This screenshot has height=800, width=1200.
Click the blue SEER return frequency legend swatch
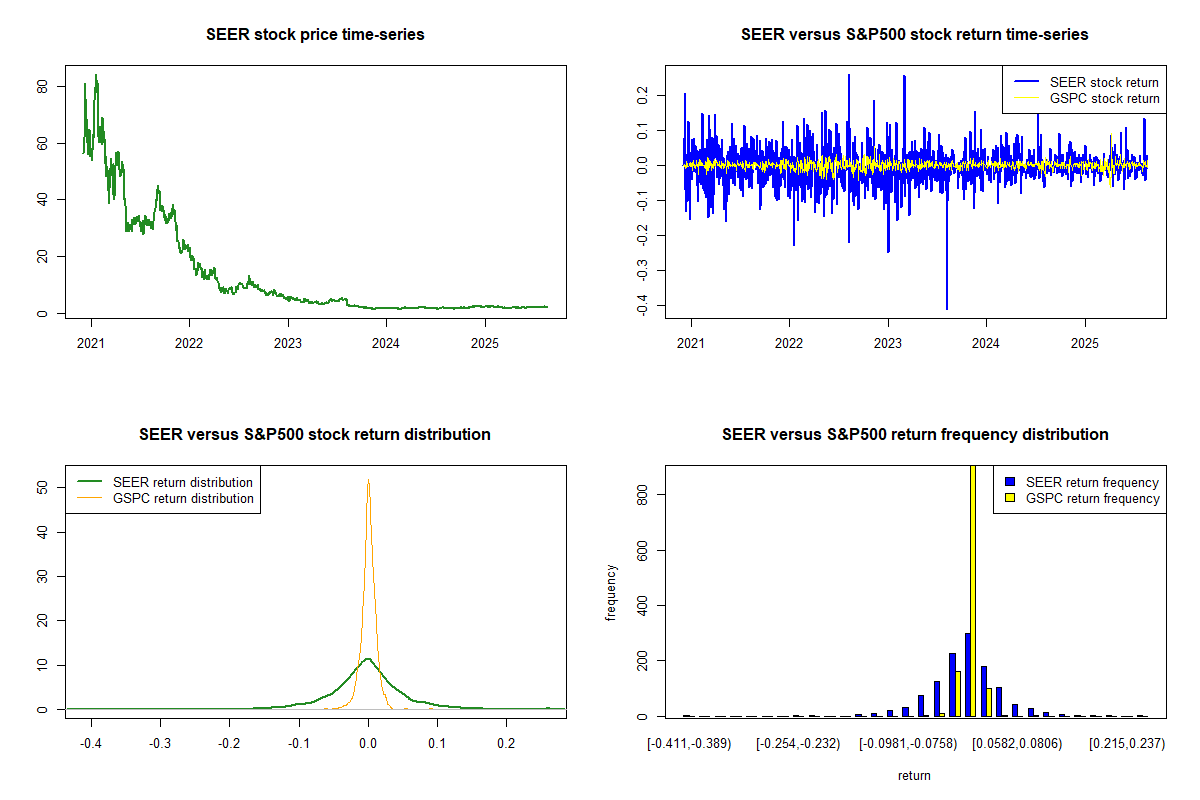[1009, 482]
